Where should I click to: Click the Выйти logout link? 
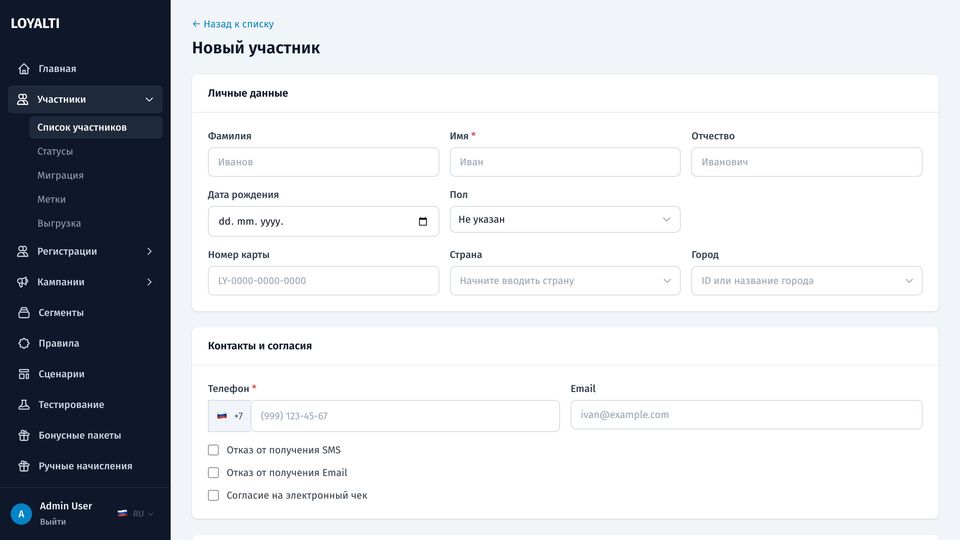(53, 522)
